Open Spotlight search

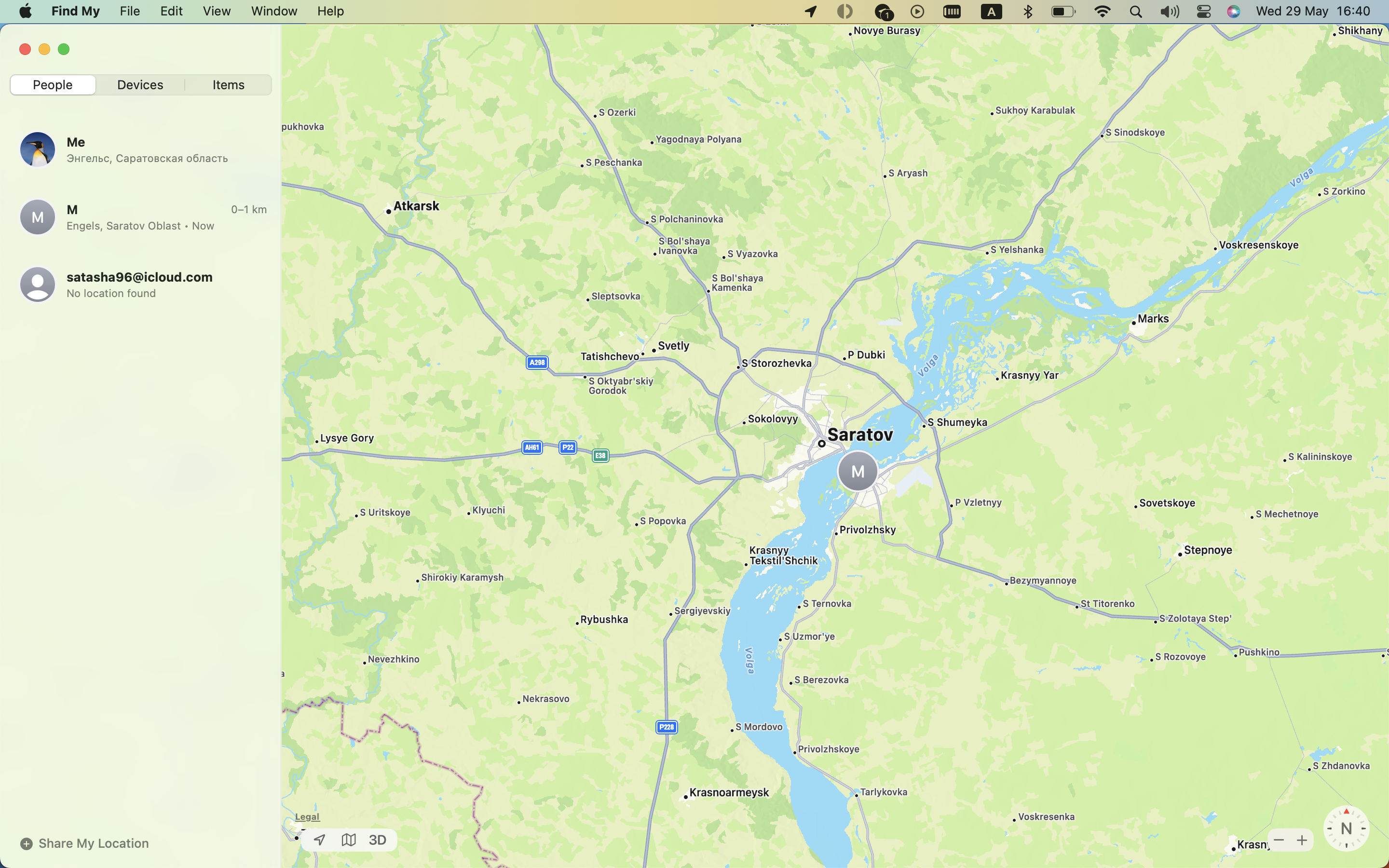(x=1135, y=11)
